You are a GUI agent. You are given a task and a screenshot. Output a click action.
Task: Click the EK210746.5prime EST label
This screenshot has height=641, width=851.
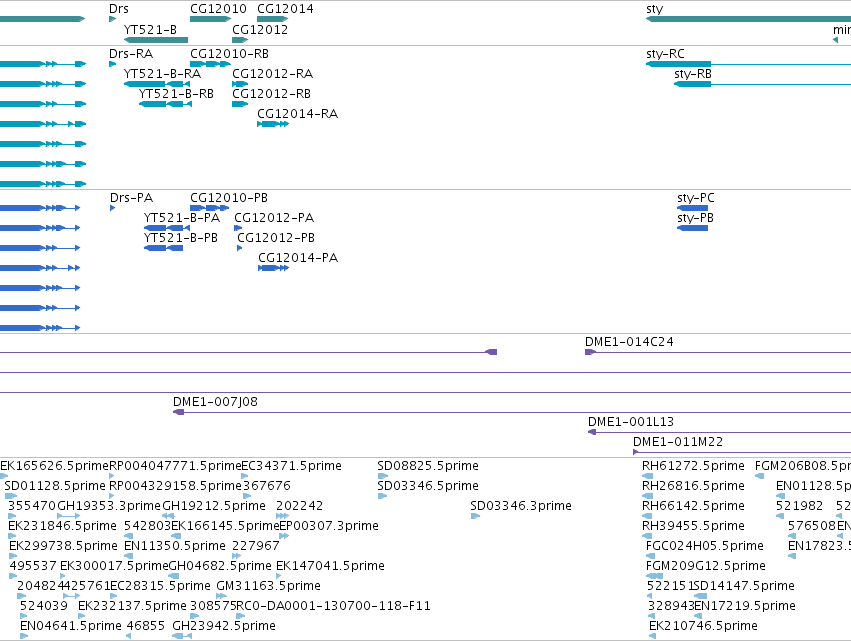pos(703,626)
